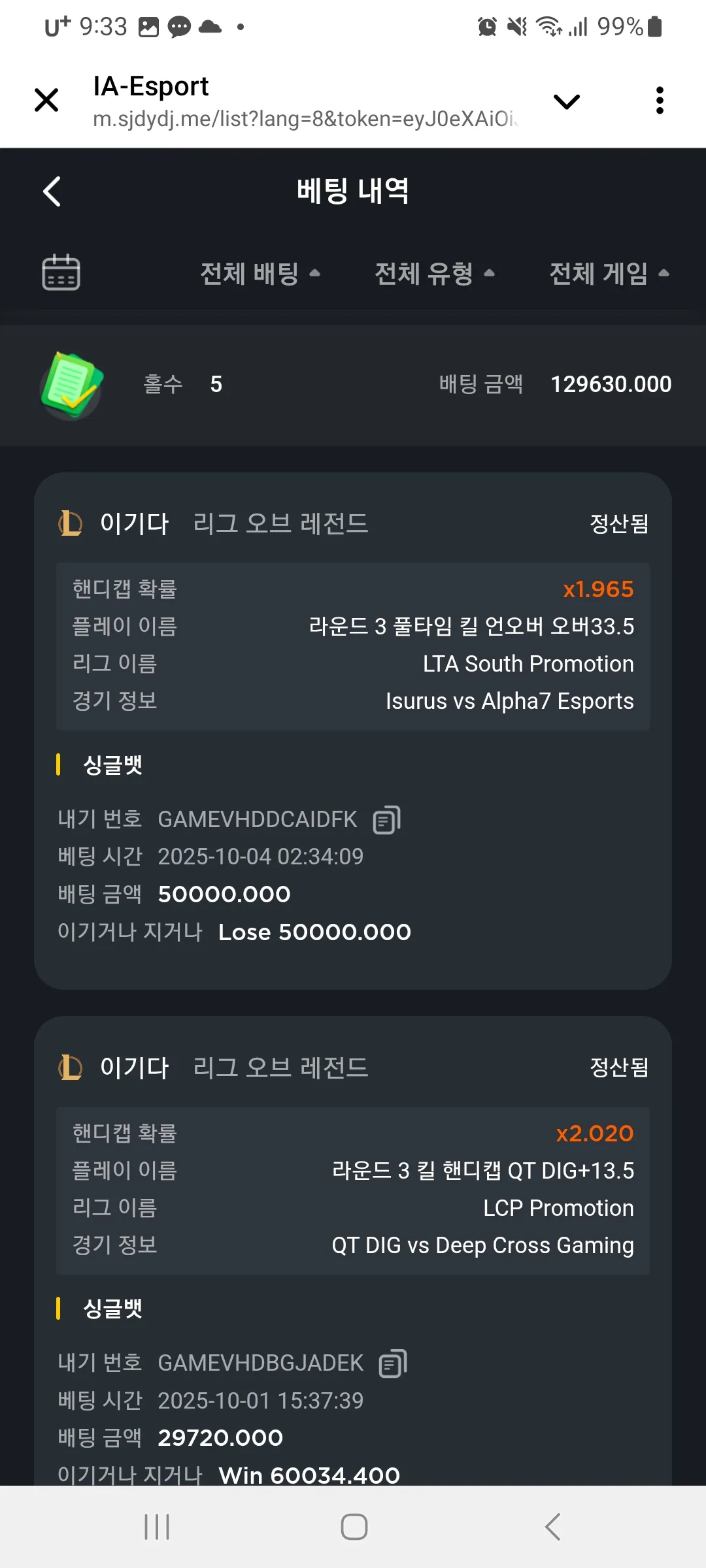
Task: Tap the green betting slip summary icon
Action: (71, 385)
